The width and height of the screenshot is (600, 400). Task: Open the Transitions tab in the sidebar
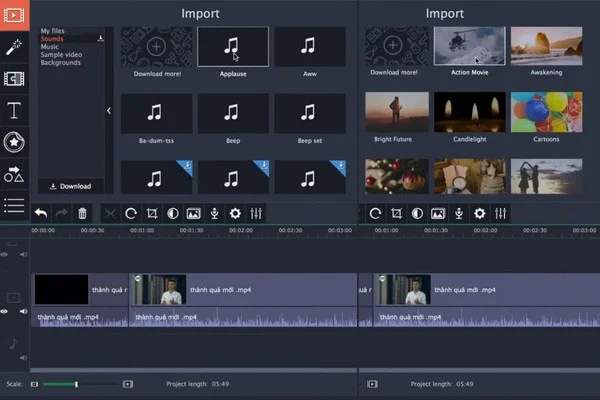click(x=14, y=79)
